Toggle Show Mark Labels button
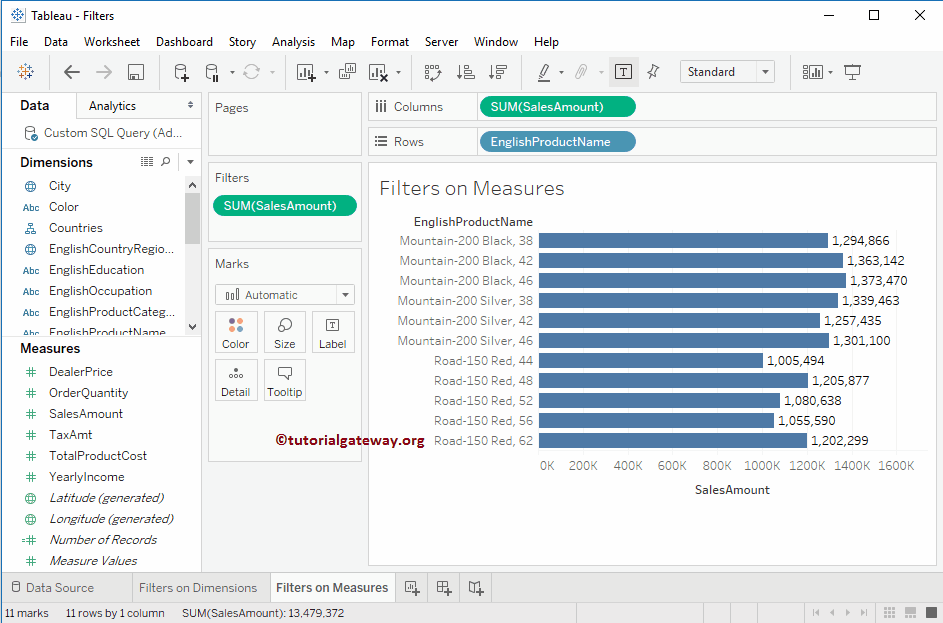The image size is (943, 623). point(623,72)
